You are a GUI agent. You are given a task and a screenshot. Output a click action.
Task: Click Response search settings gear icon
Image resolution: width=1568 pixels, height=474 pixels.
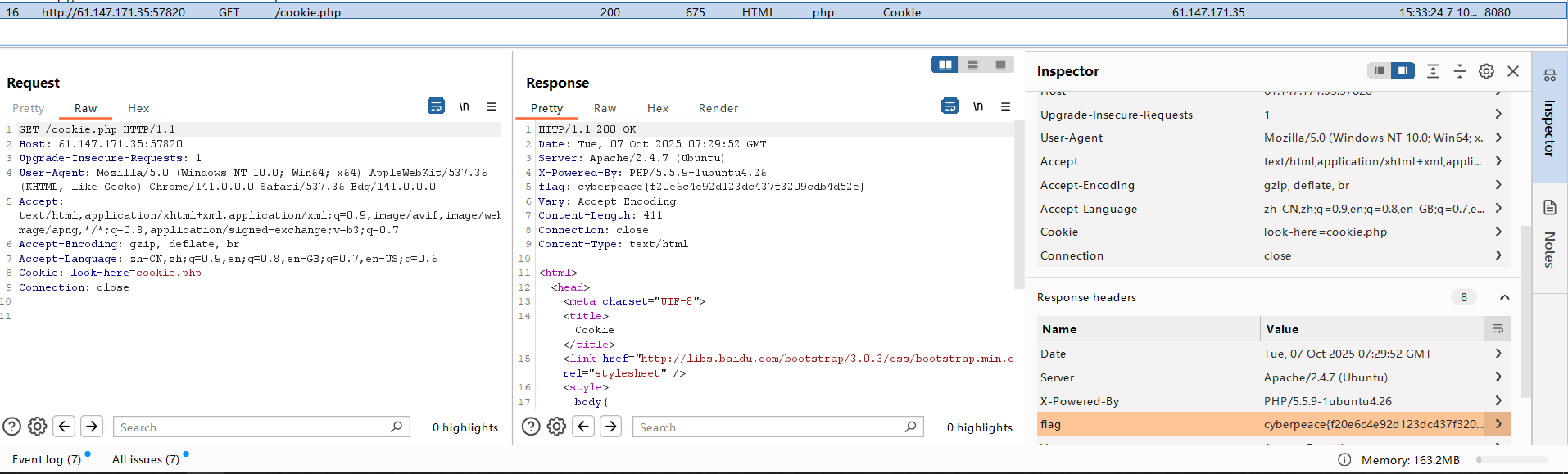pyautogui.click(x=556, y=427)
